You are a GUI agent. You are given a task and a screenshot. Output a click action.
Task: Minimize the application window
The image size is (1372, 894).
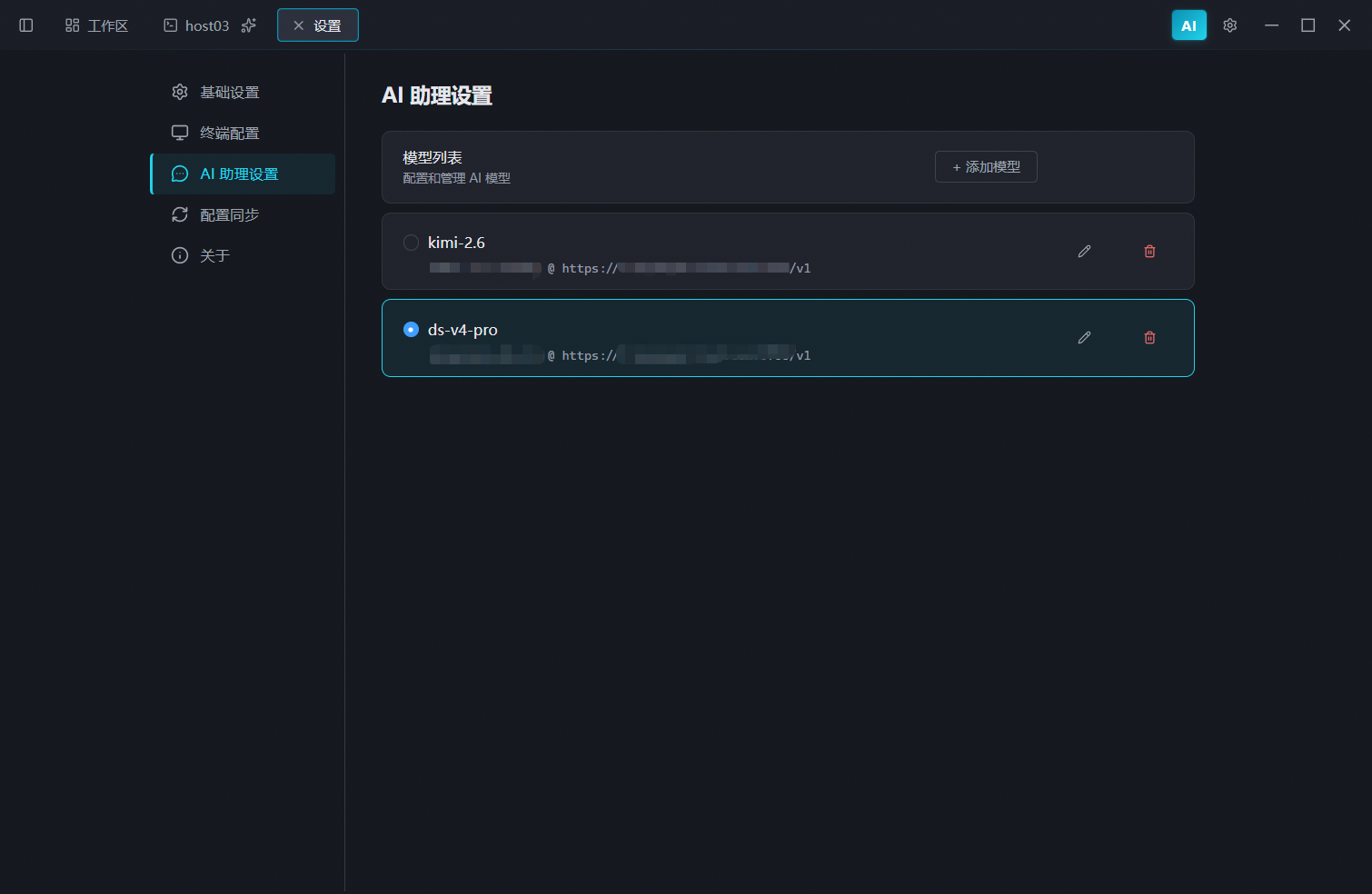(x=1271, y=25)
